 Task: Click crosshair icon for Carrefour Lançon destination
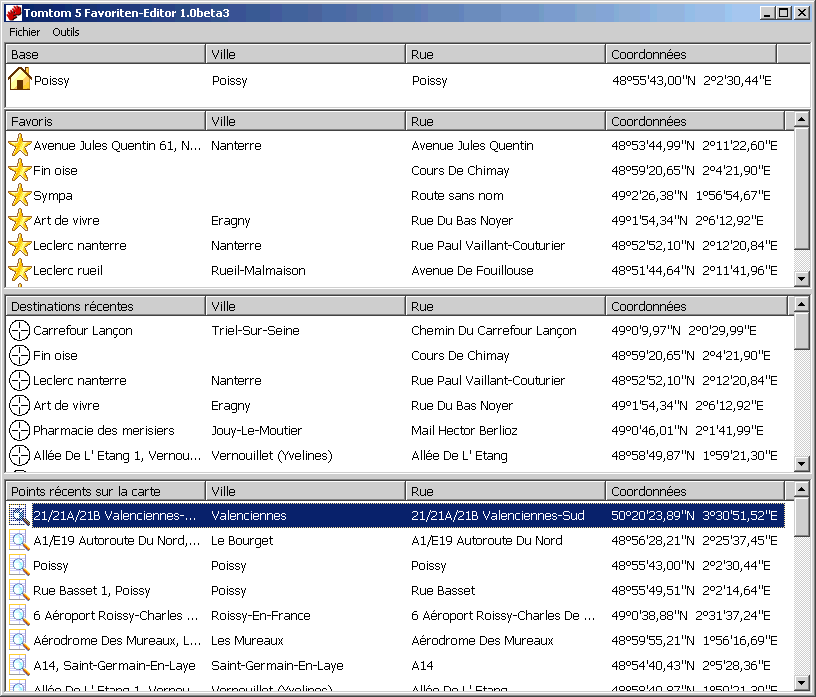pos(20,331)
